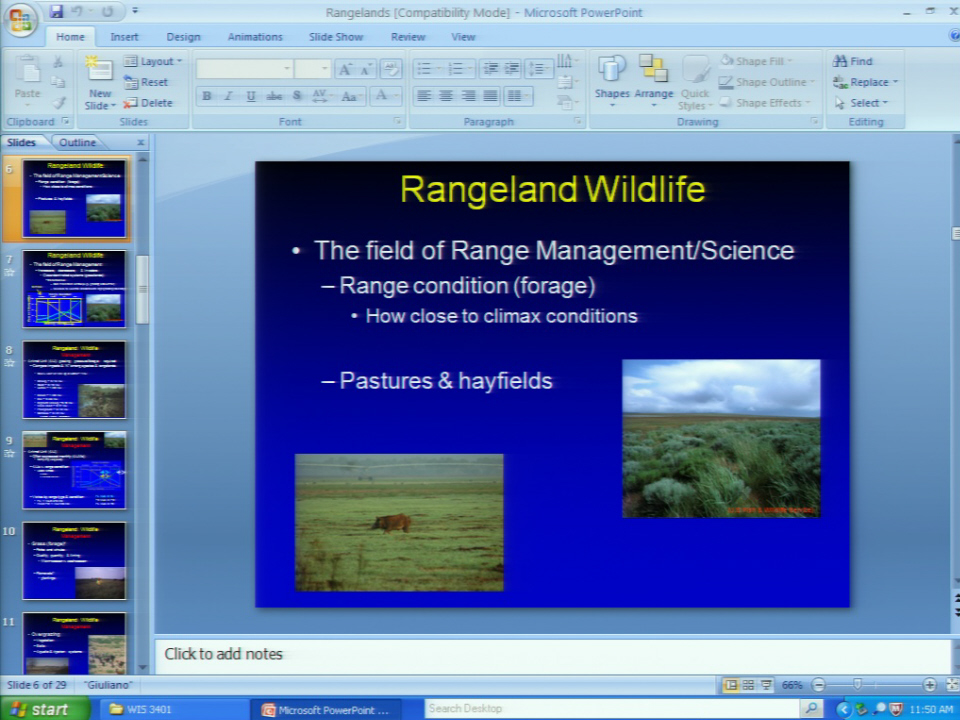Switch to the Review ribbon tab
The image size is (960, 720).
pos(408,37)
